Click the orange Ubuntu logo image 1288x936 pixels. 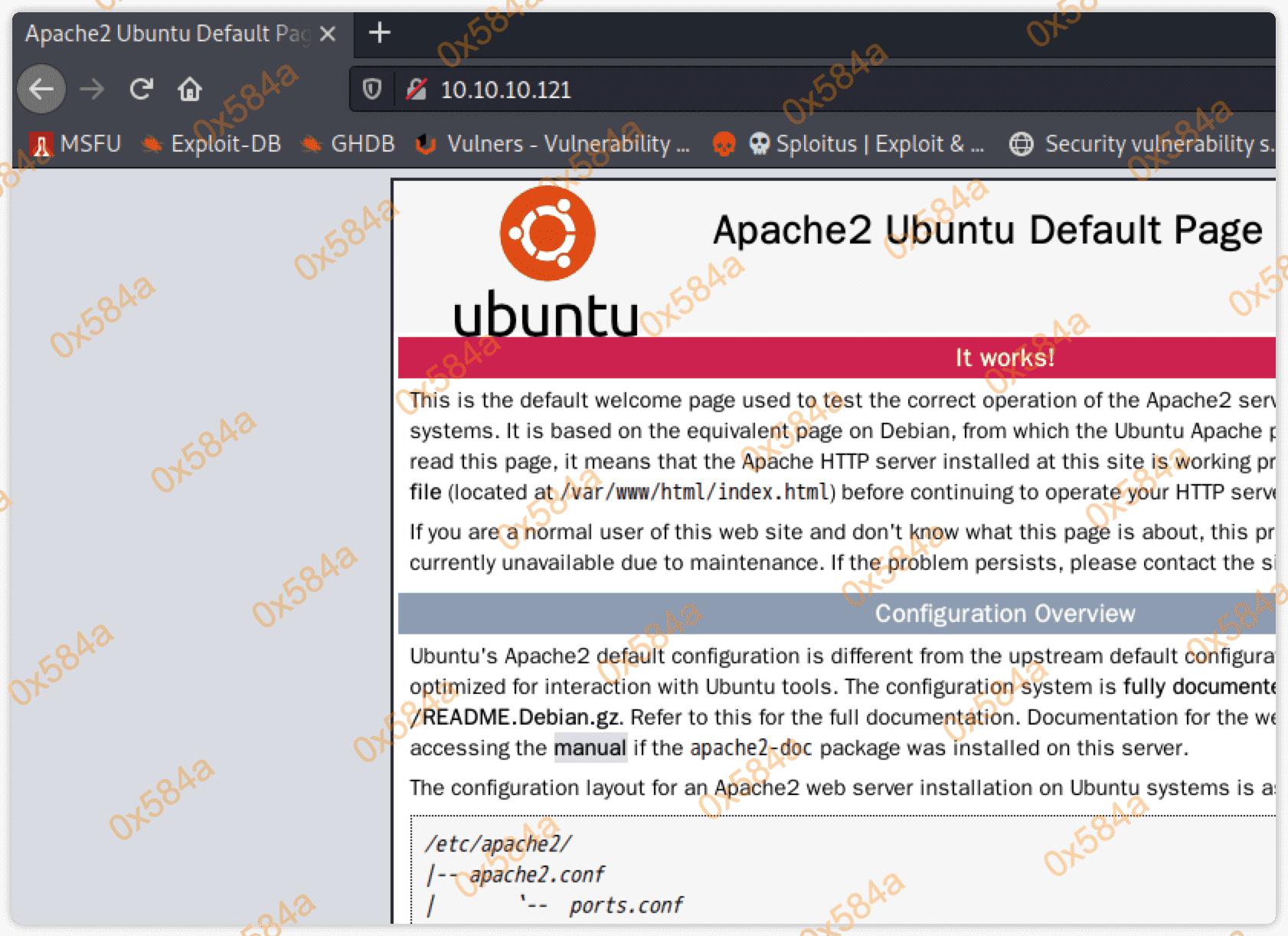[547, 234]
